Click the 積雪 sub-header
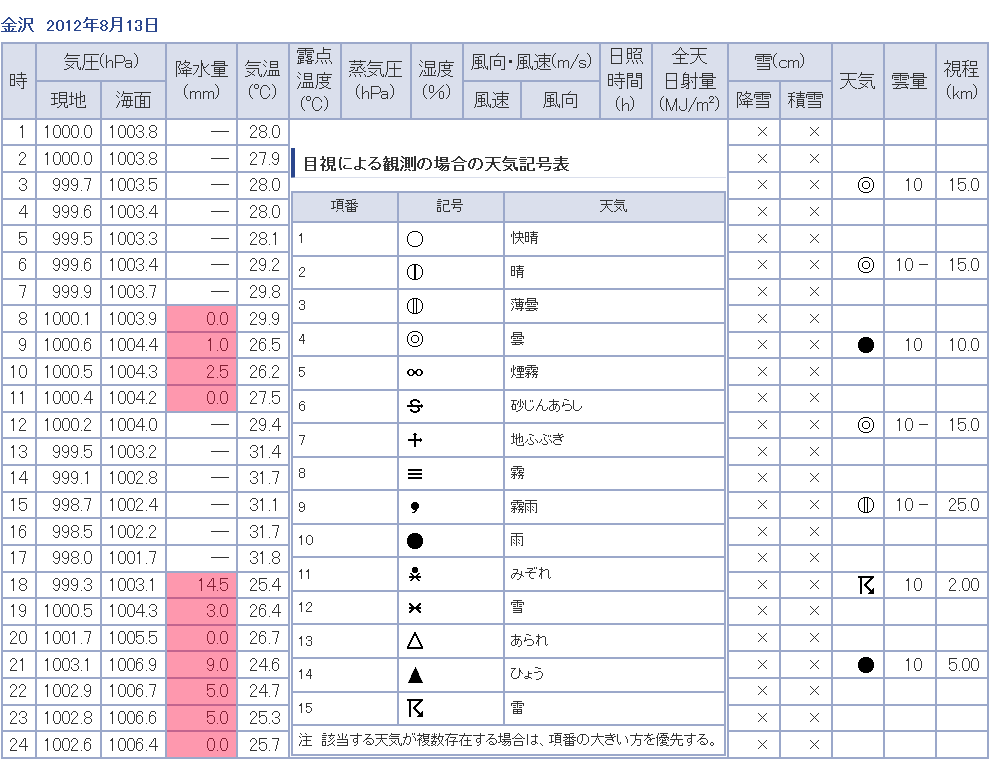This screenshot has height=760, width=990. 806,100
